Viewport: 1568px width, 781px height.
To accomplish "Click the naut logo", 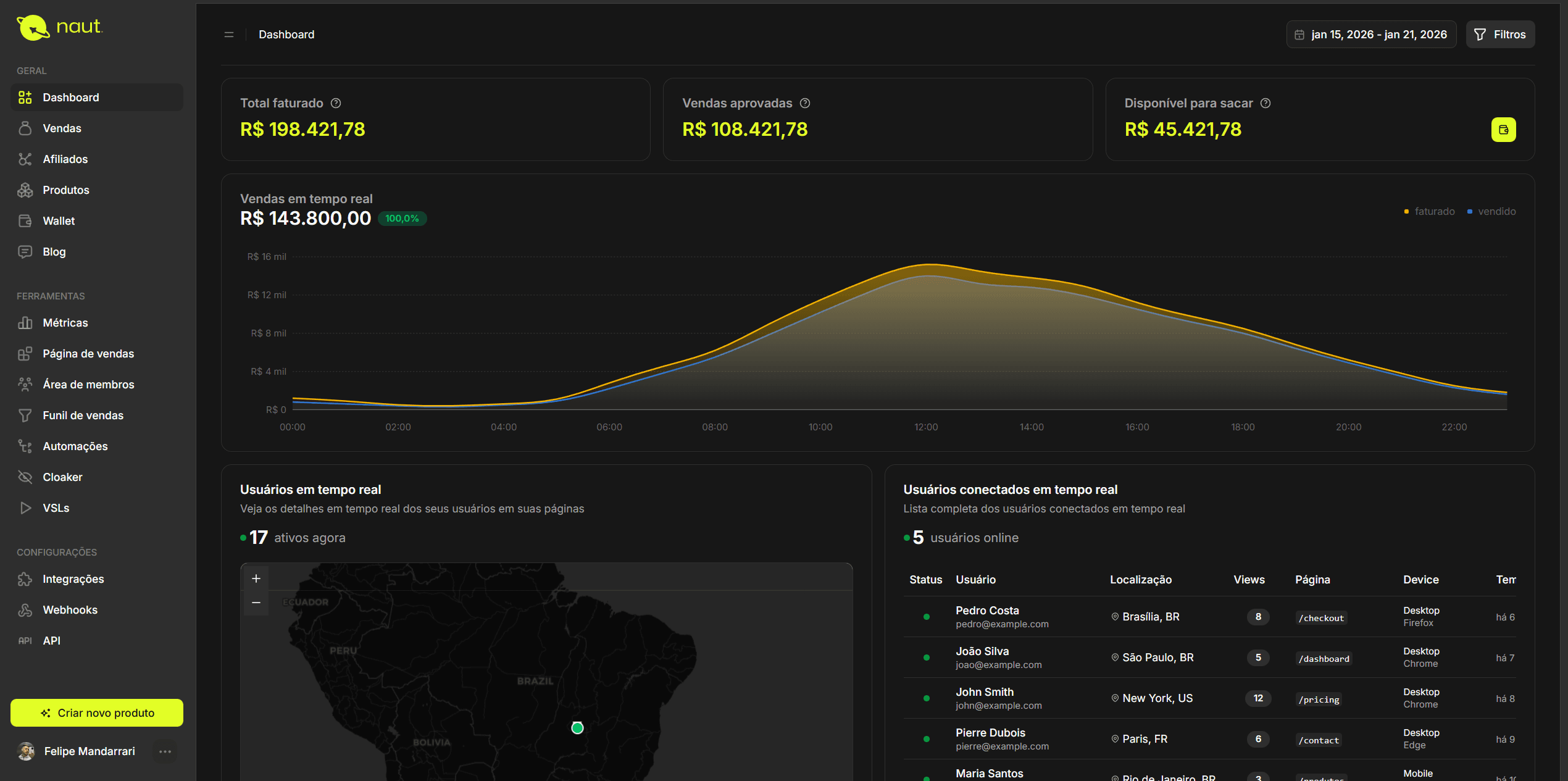I will click(59, 27).
